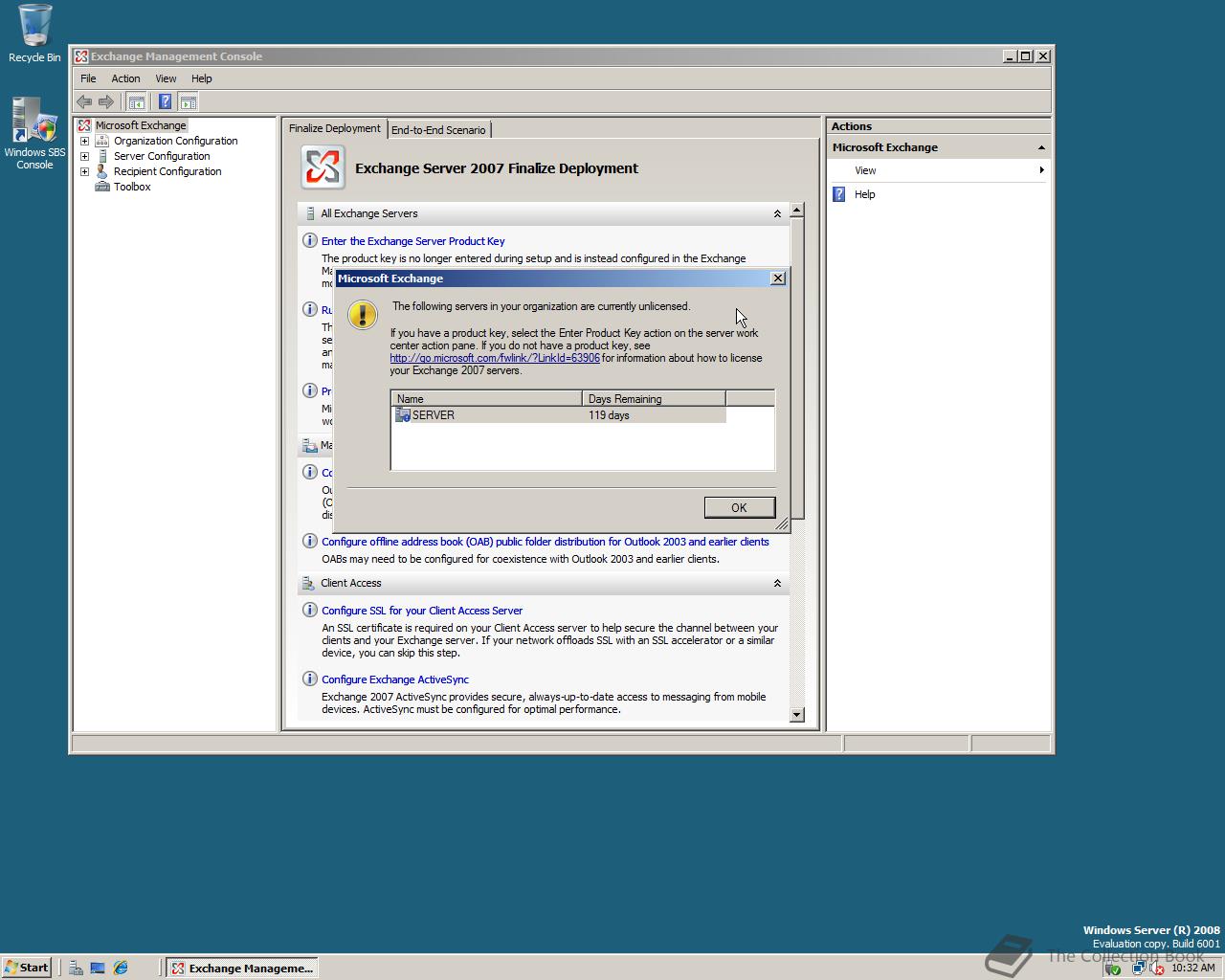Click the Back arrow in the toolbar
The width and height of the screenshot is (1225, 980).
pos(84,101)
